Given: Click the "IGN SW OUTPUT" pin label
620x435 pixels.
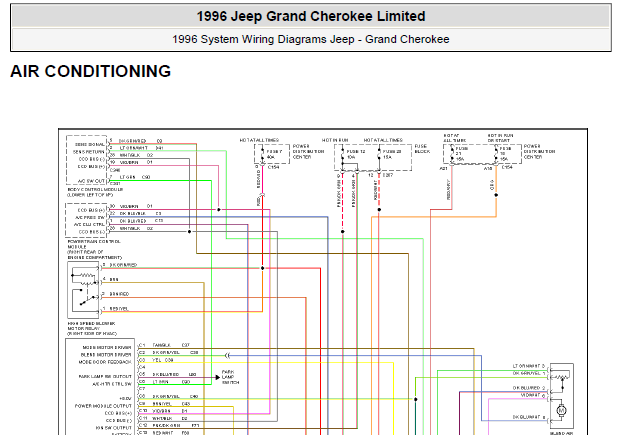Looking at the screenshot, I should pyautogui.click(x=113, y=428).
